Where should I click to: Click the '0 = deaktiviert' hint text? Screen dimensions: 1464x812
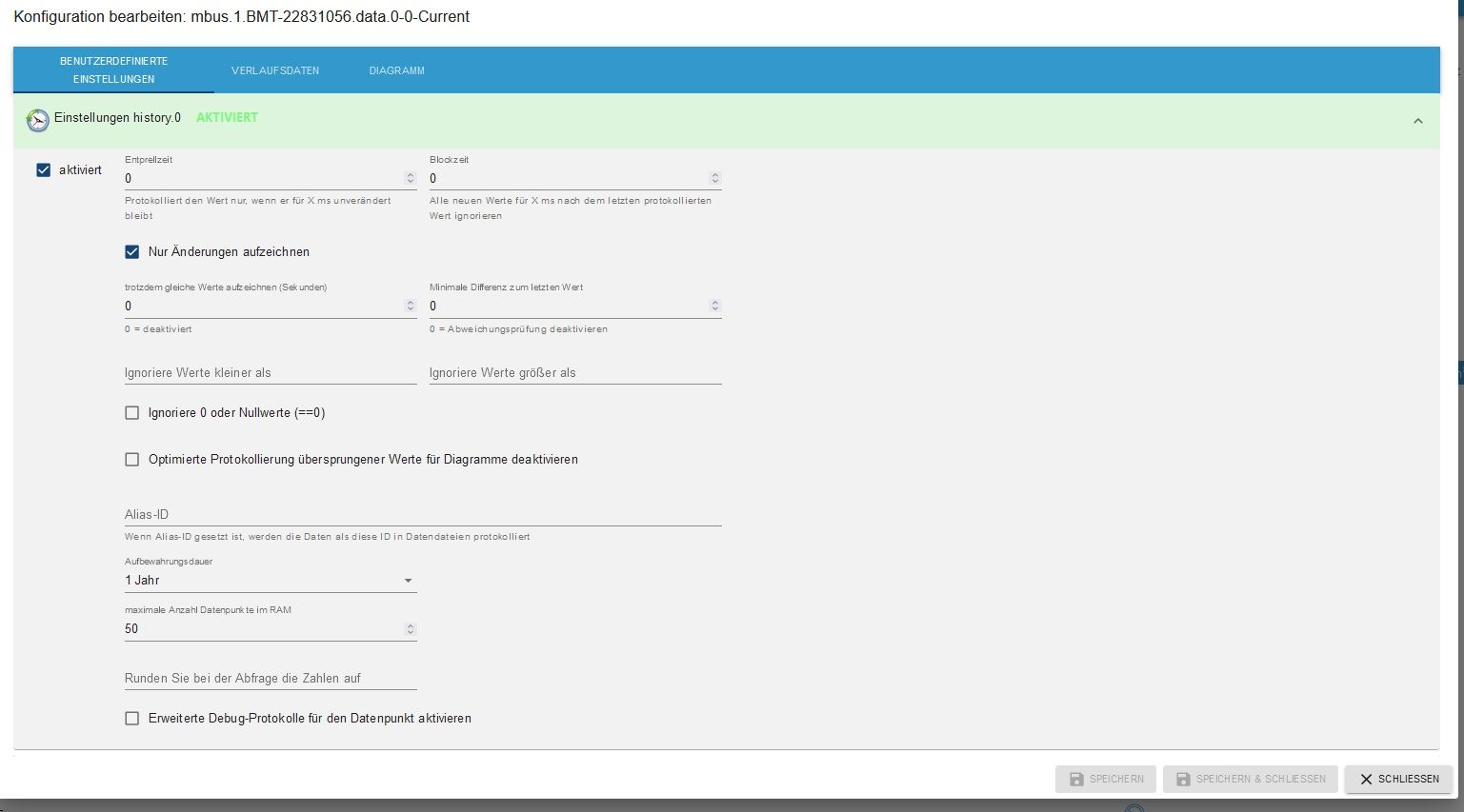click(158, 329)
